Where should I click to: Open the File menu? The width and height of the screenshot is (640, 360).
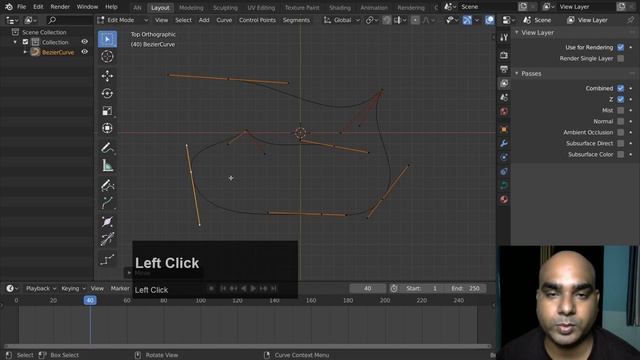tap(22, 7)
